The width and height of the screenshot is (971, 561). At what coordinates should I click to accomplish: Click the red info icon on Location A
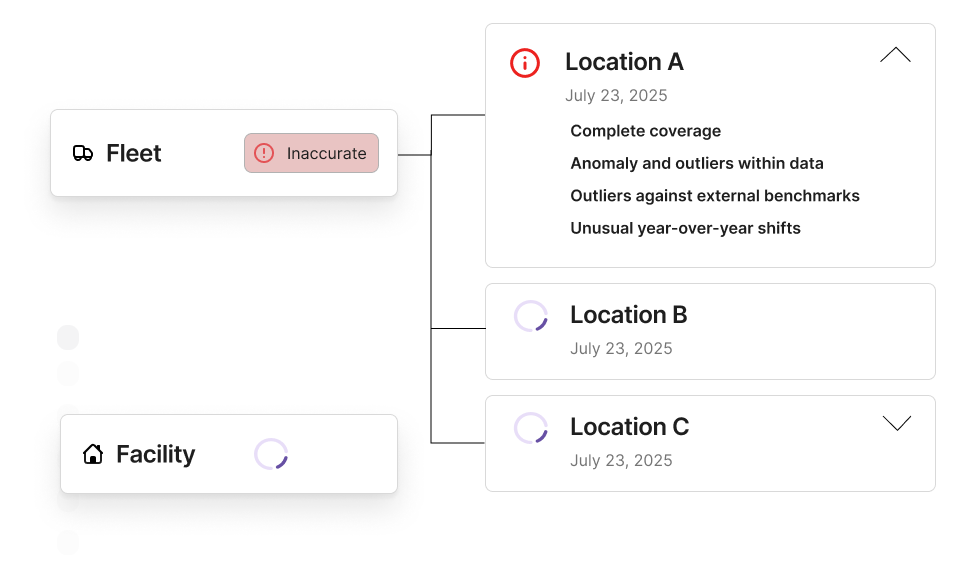pos(525,63)
